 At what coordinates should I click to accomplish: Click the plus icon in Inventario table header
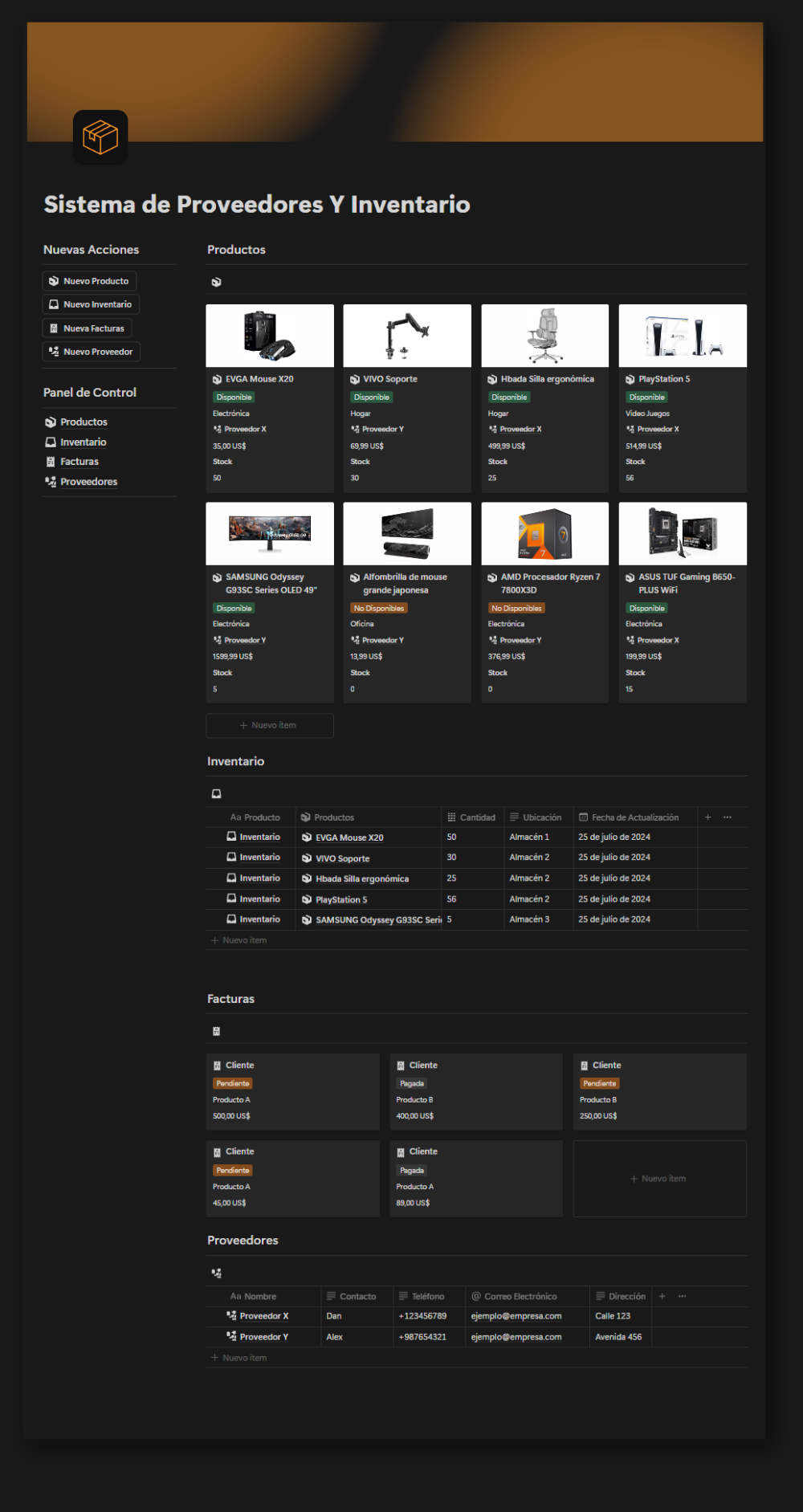(x=707, y=817)
